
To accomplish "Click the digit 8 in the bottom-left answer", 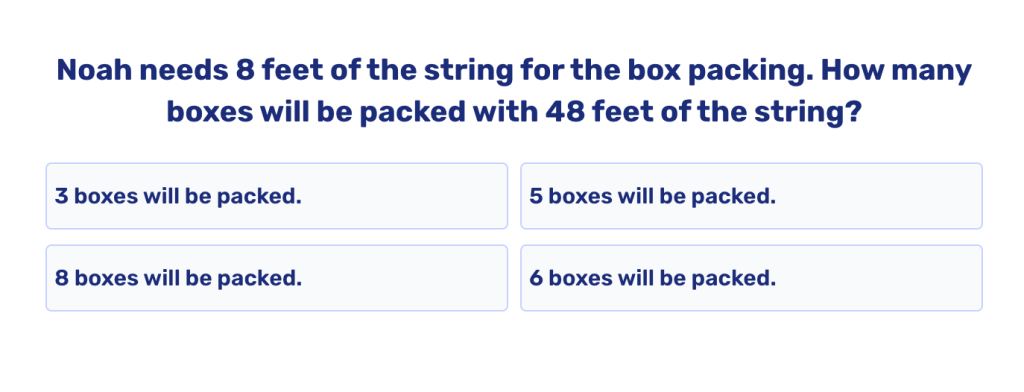I will coord(61,278).
